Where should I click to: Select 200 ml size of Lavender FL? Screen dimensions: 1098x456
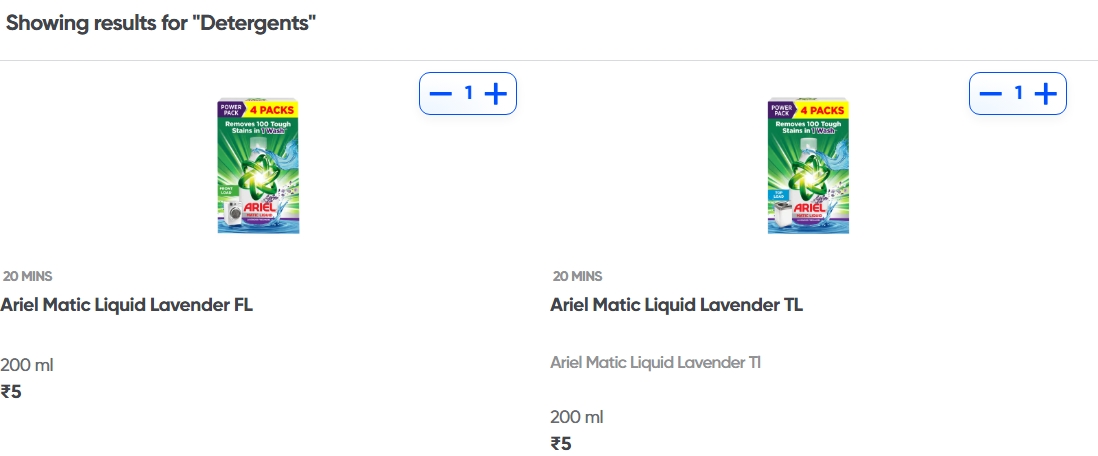pyautogui.click(x=27, y=365)
